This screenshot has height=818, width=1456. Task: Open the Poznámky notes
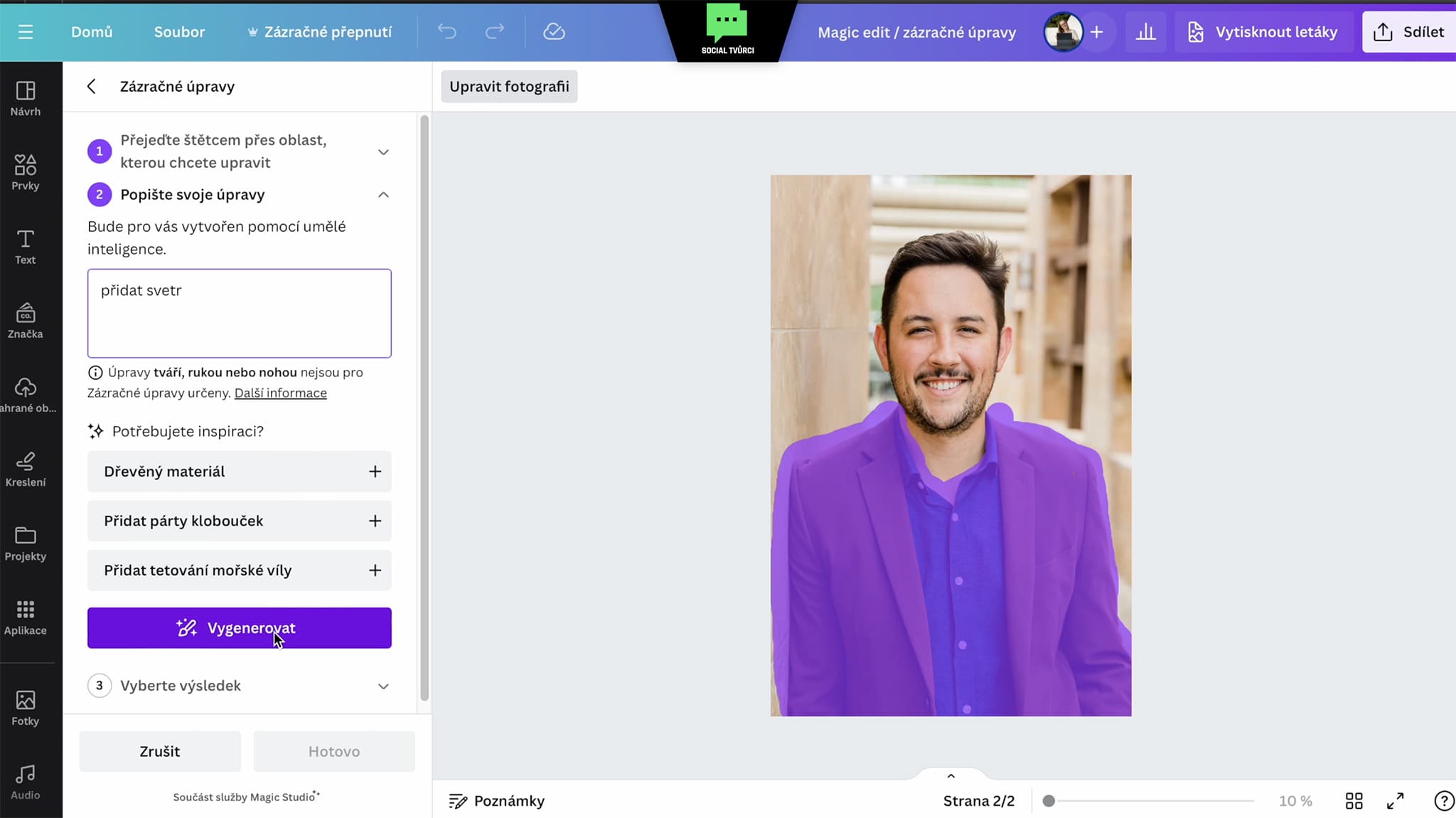click(497, 801)
